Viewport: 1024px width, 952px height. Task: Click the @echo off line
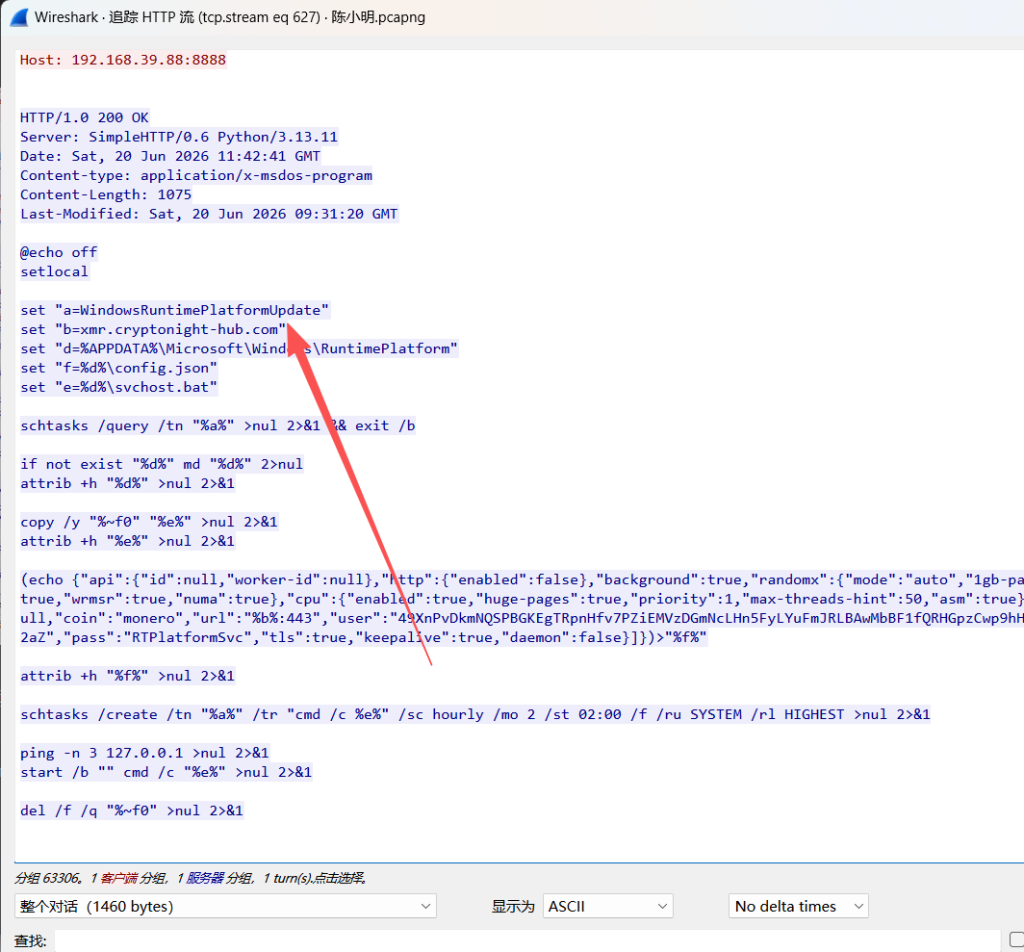[x=59, y=253]
